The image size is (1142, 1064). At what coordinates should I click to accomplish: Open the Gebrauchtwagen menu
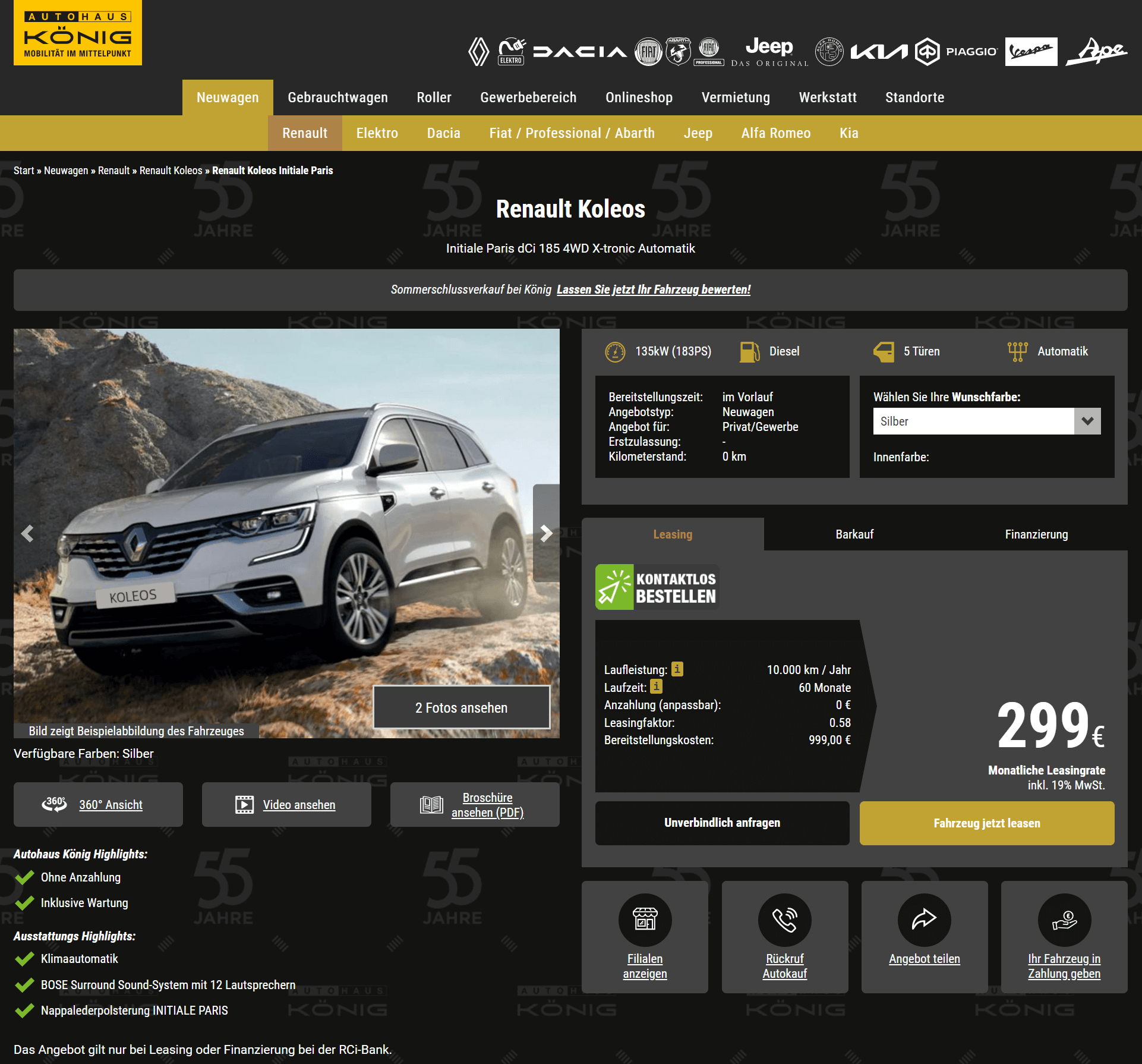coord(337,97)
